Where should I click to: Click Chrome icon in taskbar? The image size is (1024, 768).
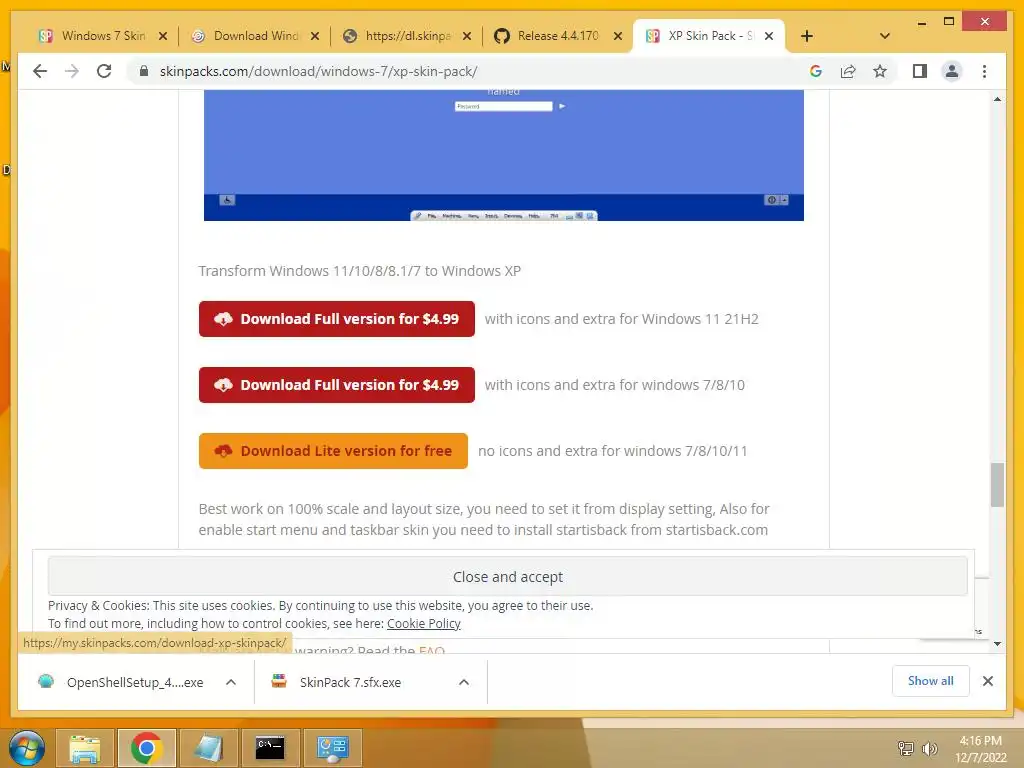coord(146,748)
